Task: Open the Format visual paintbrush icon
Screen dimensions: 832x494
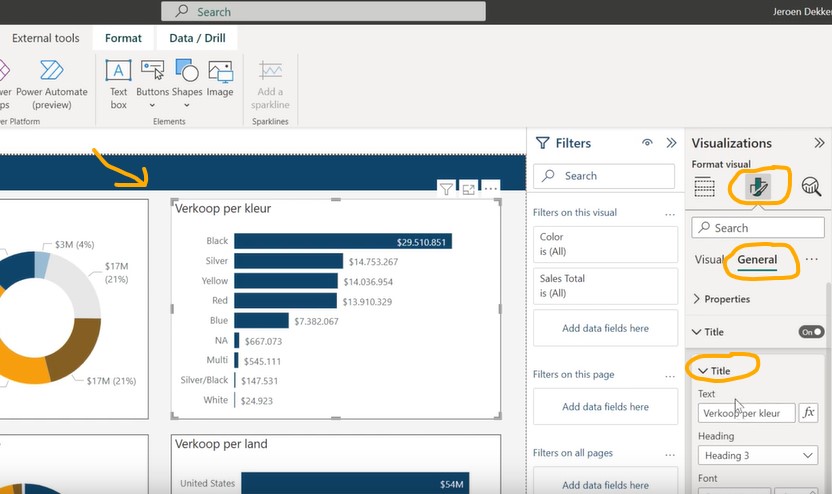Action: pos(759,186)
